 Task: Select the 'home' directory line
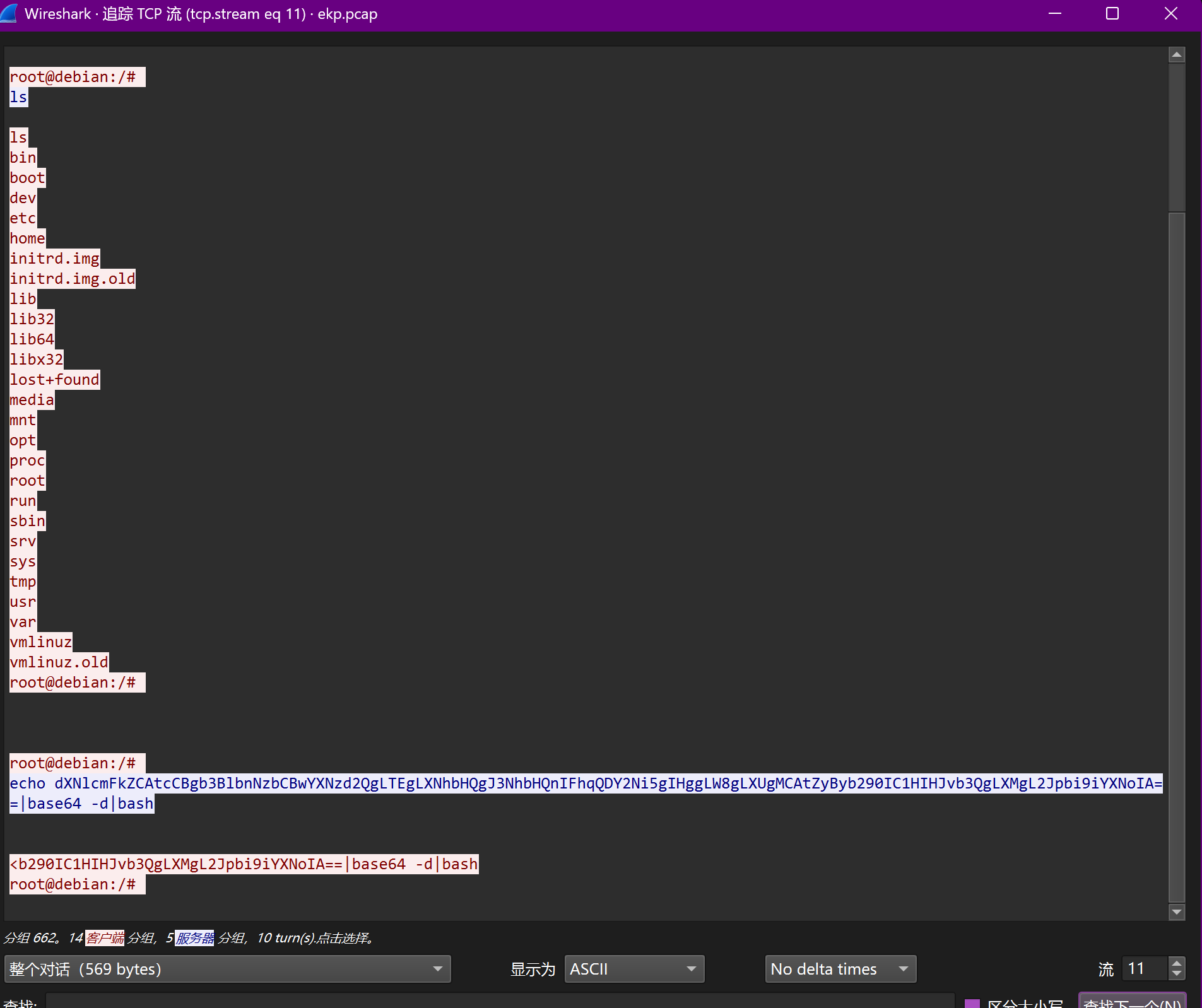(x=28, y=238)
